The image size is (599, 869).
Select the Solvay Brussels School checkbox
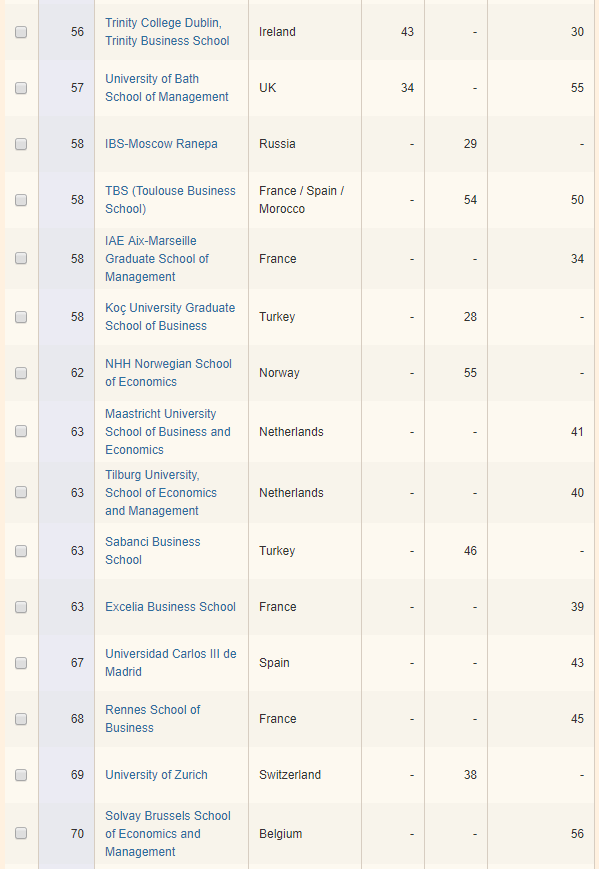click(21, 833)
